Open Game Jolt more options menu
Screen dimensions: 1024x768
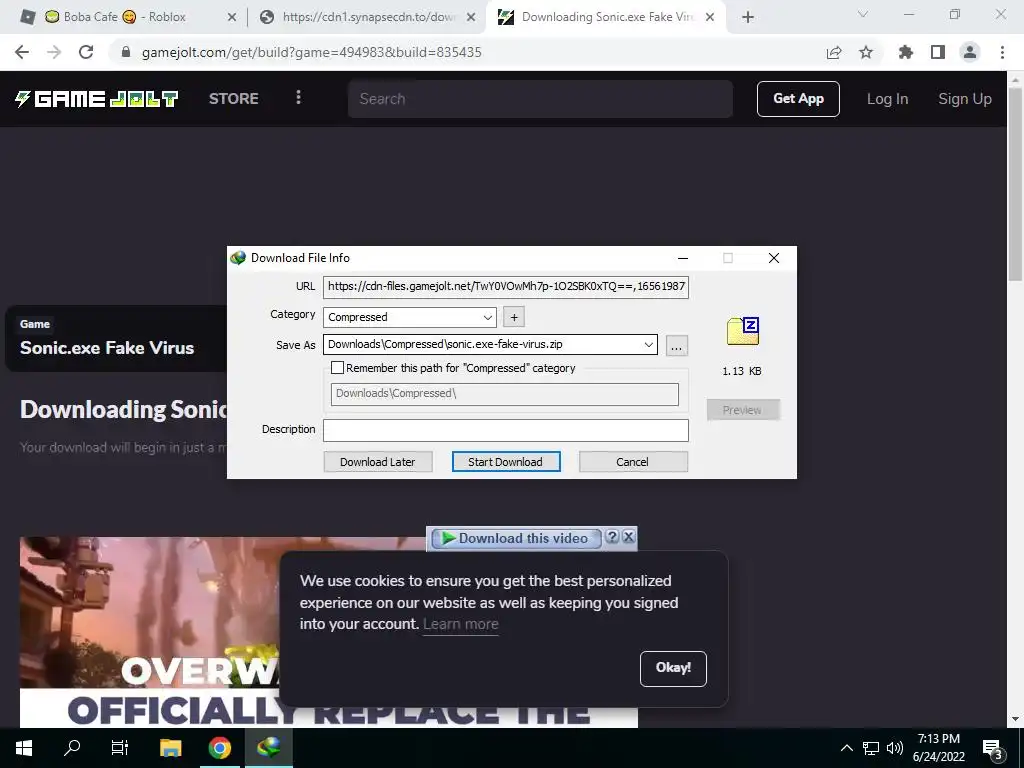coord(298,97)
